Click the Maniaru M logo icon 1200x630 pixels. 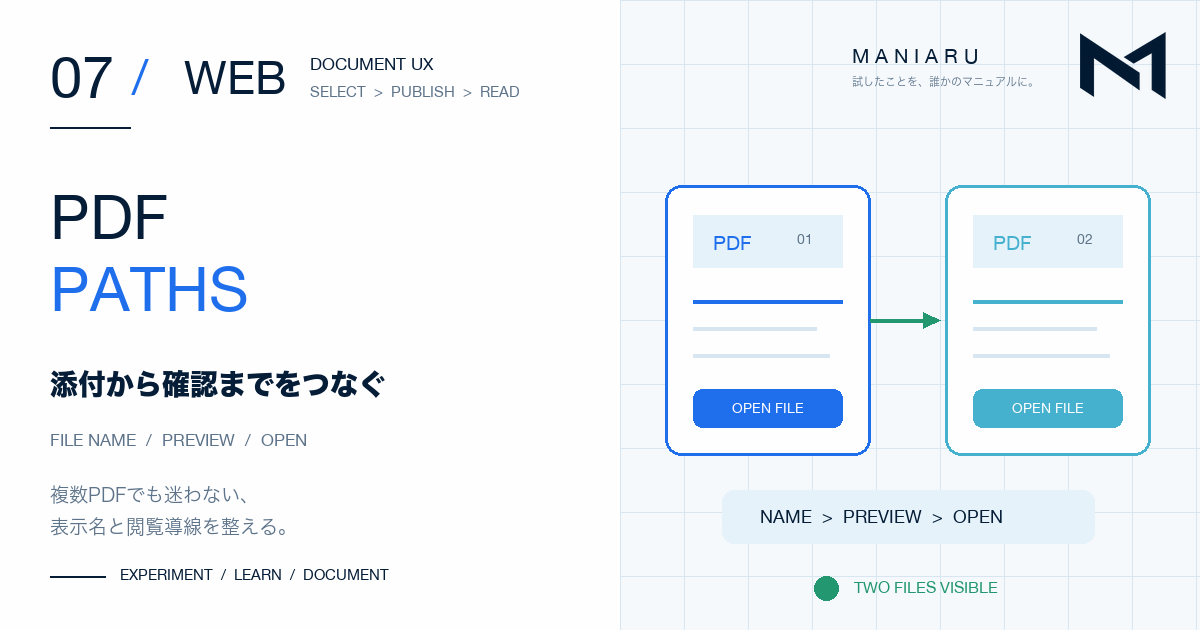(1122, 66)
